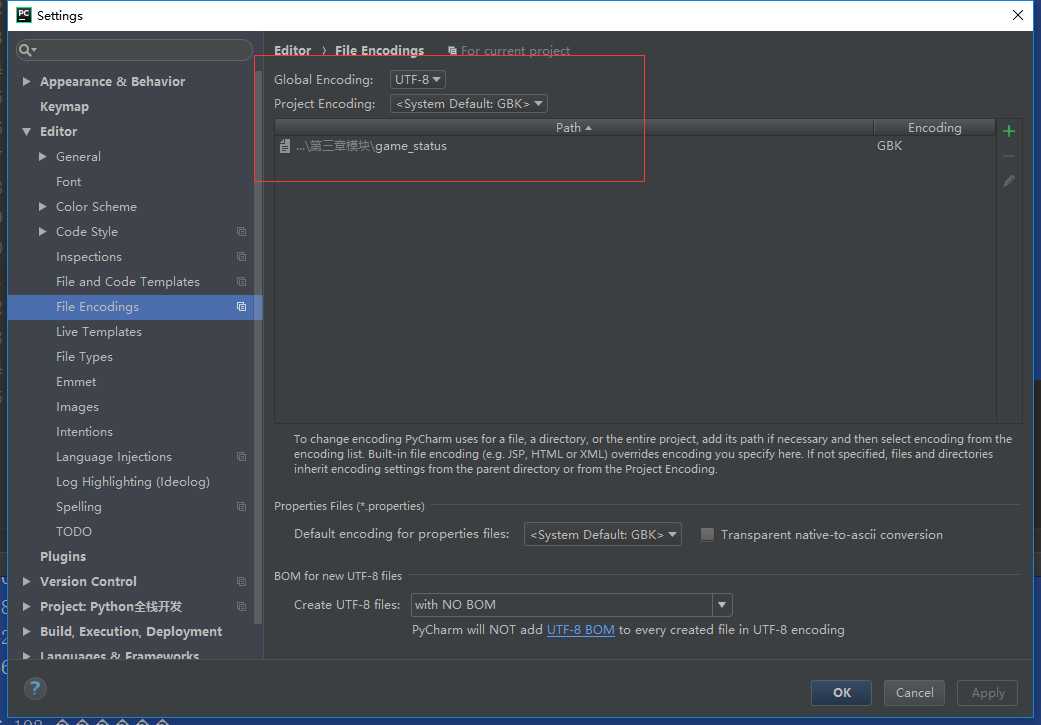
Task: Select Emmet in the tree
Action: click(x=76, y=382)
